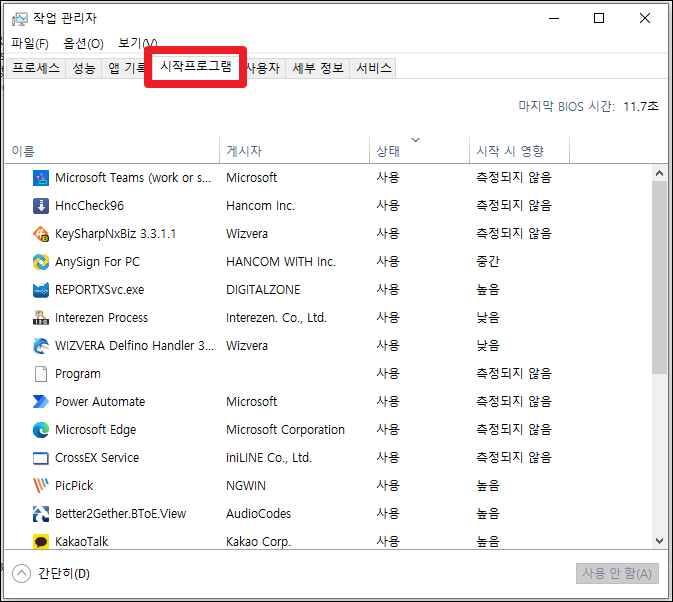Open the 파일(F) menu
The image size is (673, 602).
pos(30,43)
